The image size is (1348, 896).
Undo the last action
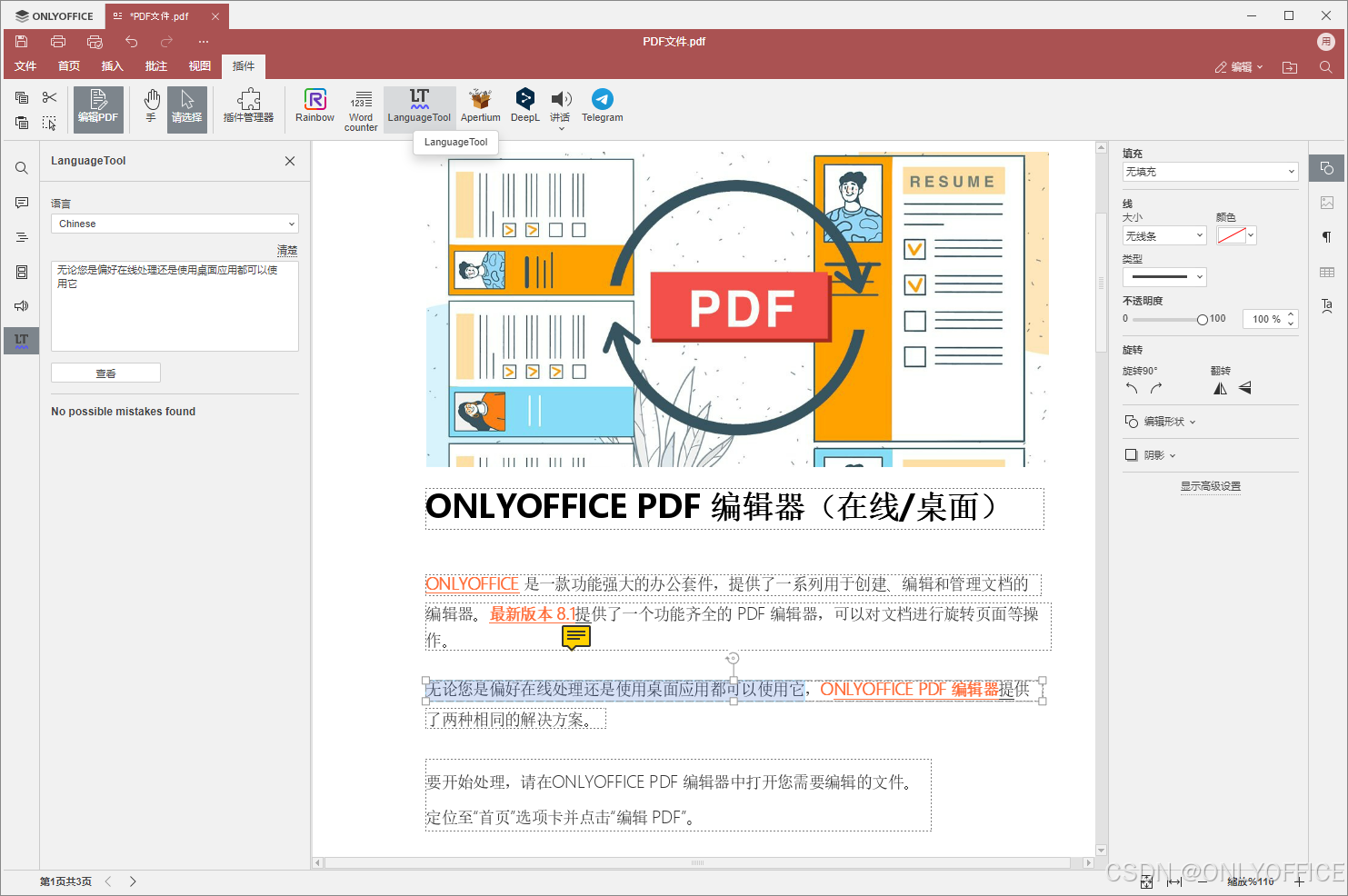(x=131, y=41)
